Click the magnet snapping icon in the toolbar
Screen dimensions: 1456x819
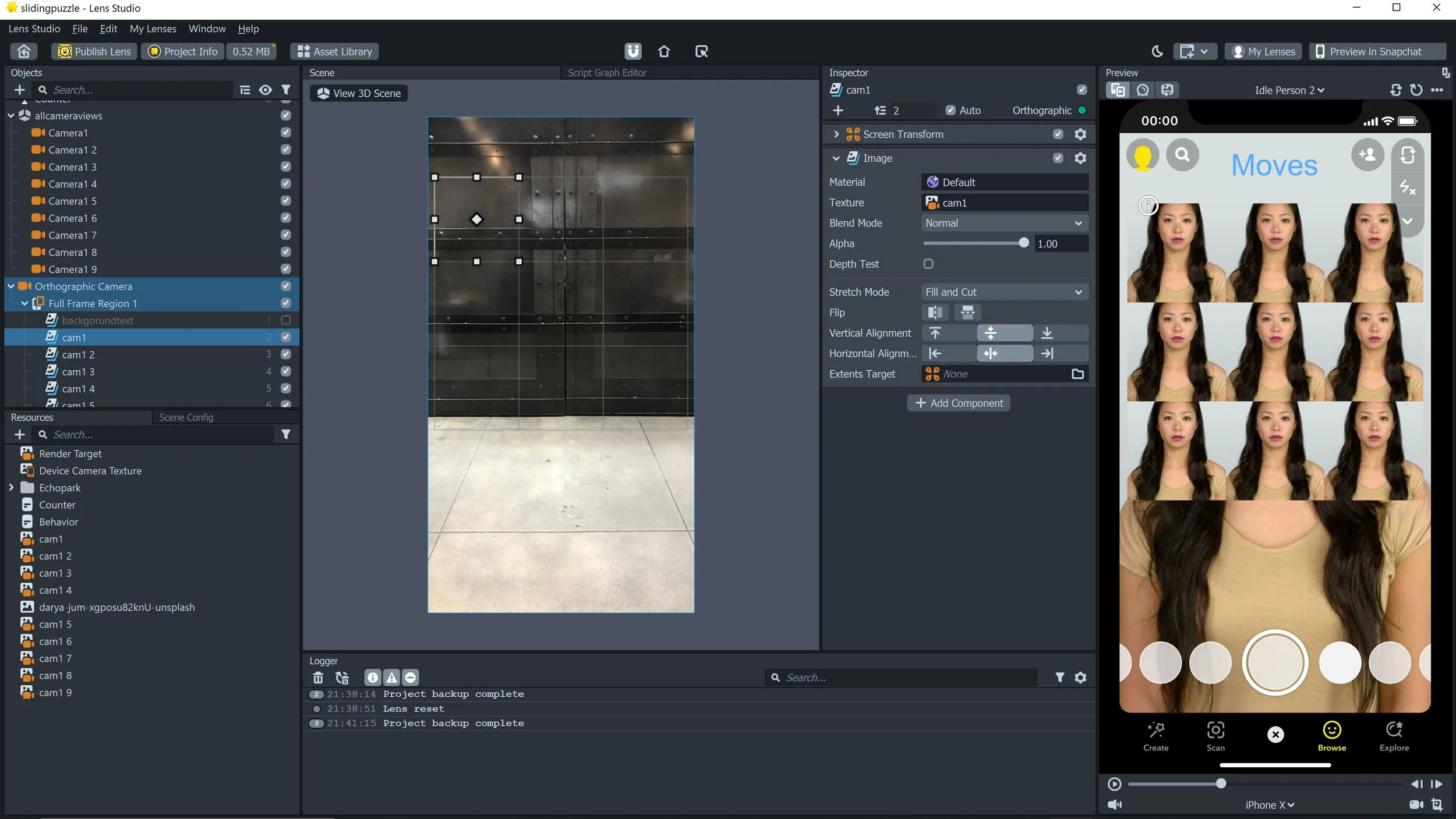click(632, 51)
